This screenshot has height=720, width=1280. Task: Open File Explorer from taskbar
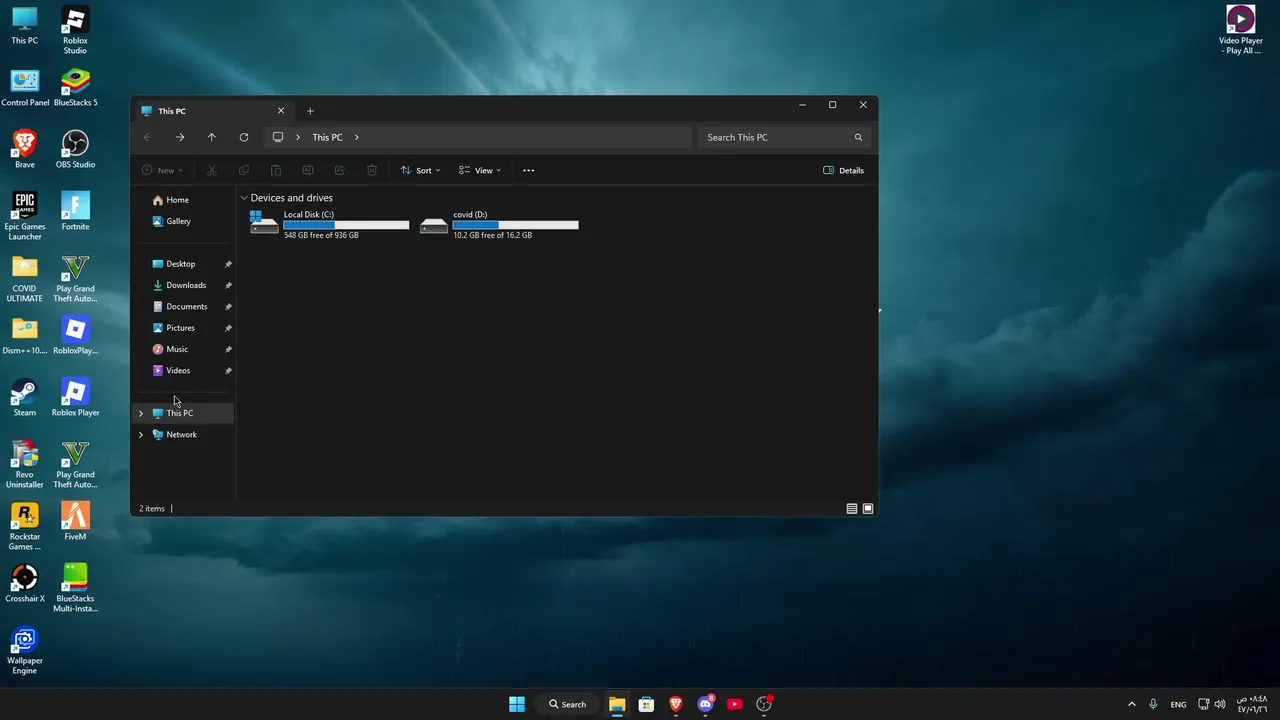point(617,704)
